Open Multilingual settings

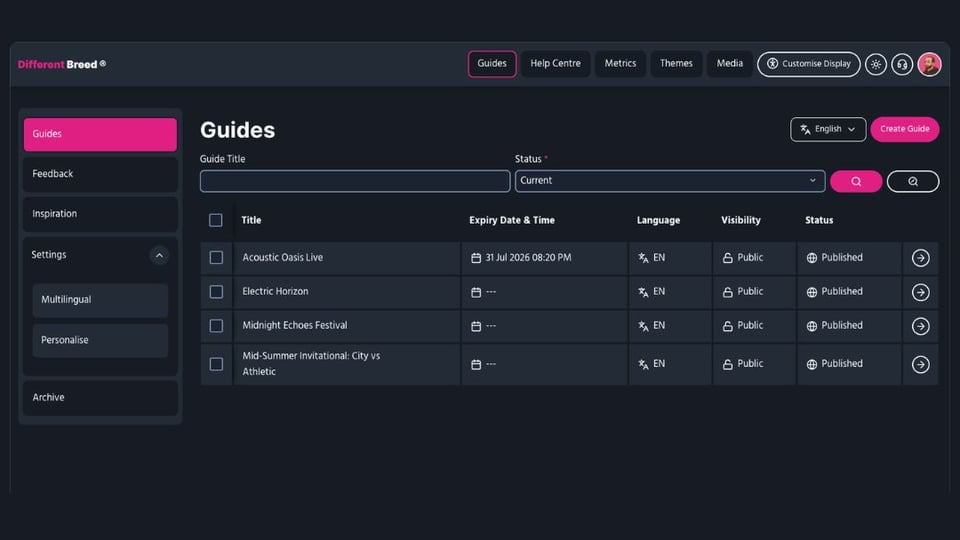[x=100, y=300]
